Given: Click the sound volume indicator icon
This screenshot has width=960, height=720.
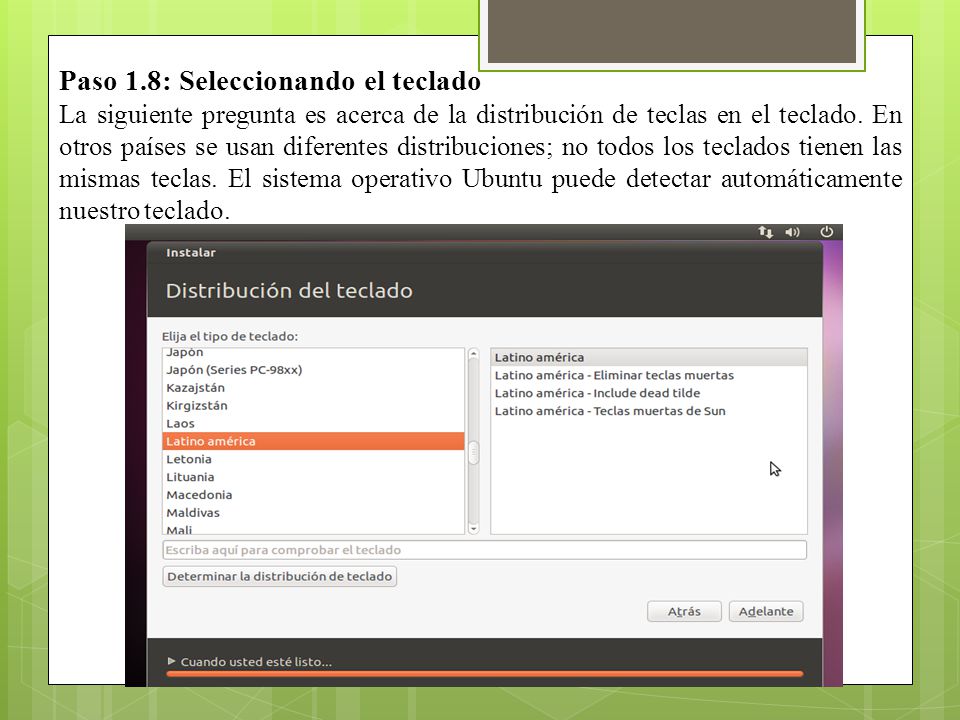Looking at the screenshot, I should coord(793,232).
